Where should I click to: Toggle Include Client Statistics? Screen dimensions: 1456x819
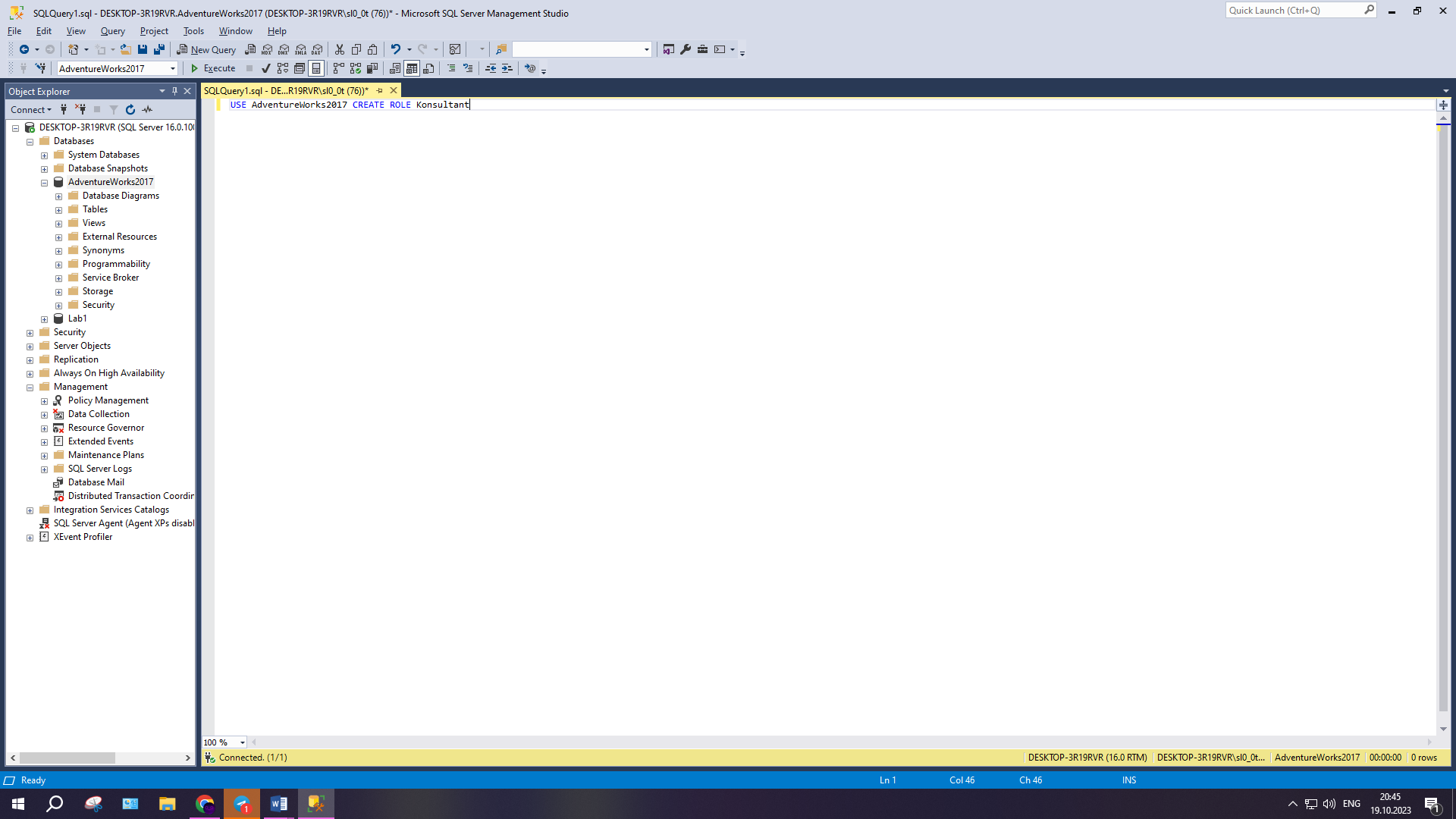[x=372, y=68]
